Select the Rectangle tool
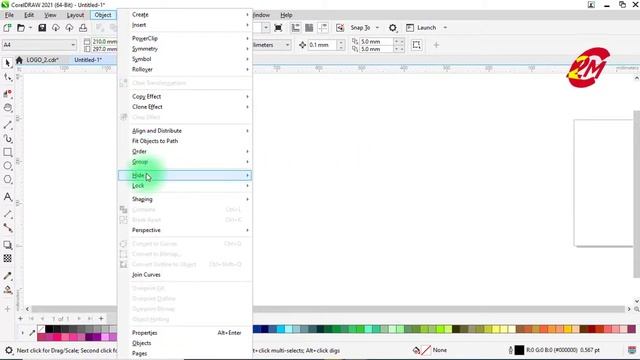This screenshot has height=360, width=640. (7, 152)
